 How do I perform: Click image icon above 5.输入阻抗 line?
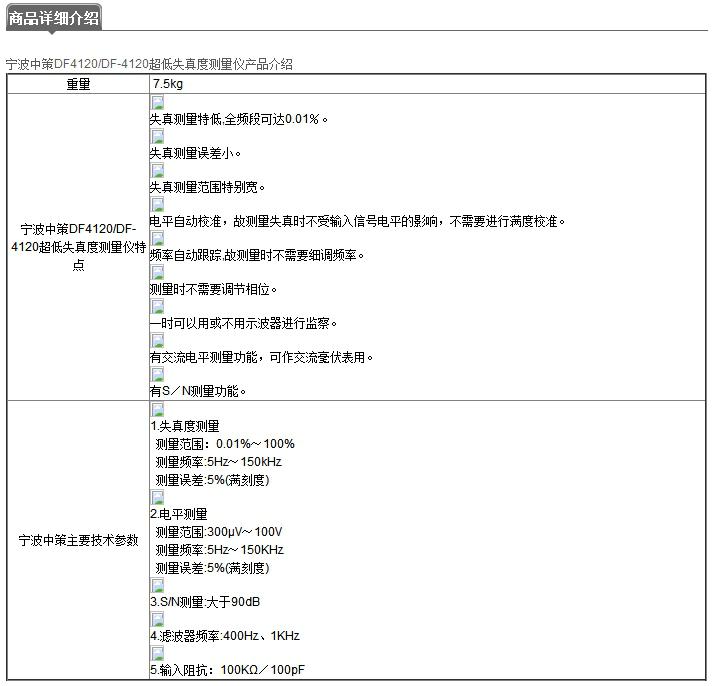click(x=157, y=653)
